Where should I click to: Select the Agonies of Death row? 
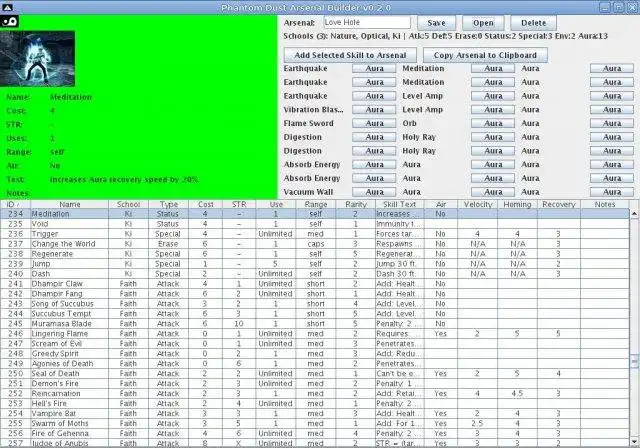click(315, 364)
